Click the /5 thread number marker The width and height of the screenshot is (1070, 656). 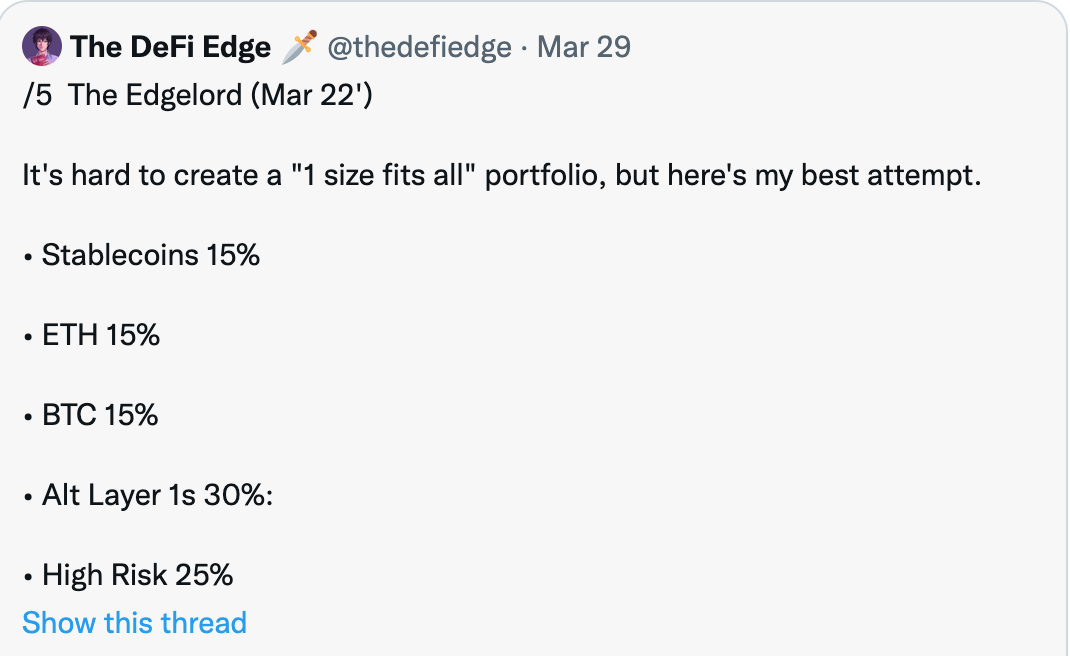(x=38, y=95)
